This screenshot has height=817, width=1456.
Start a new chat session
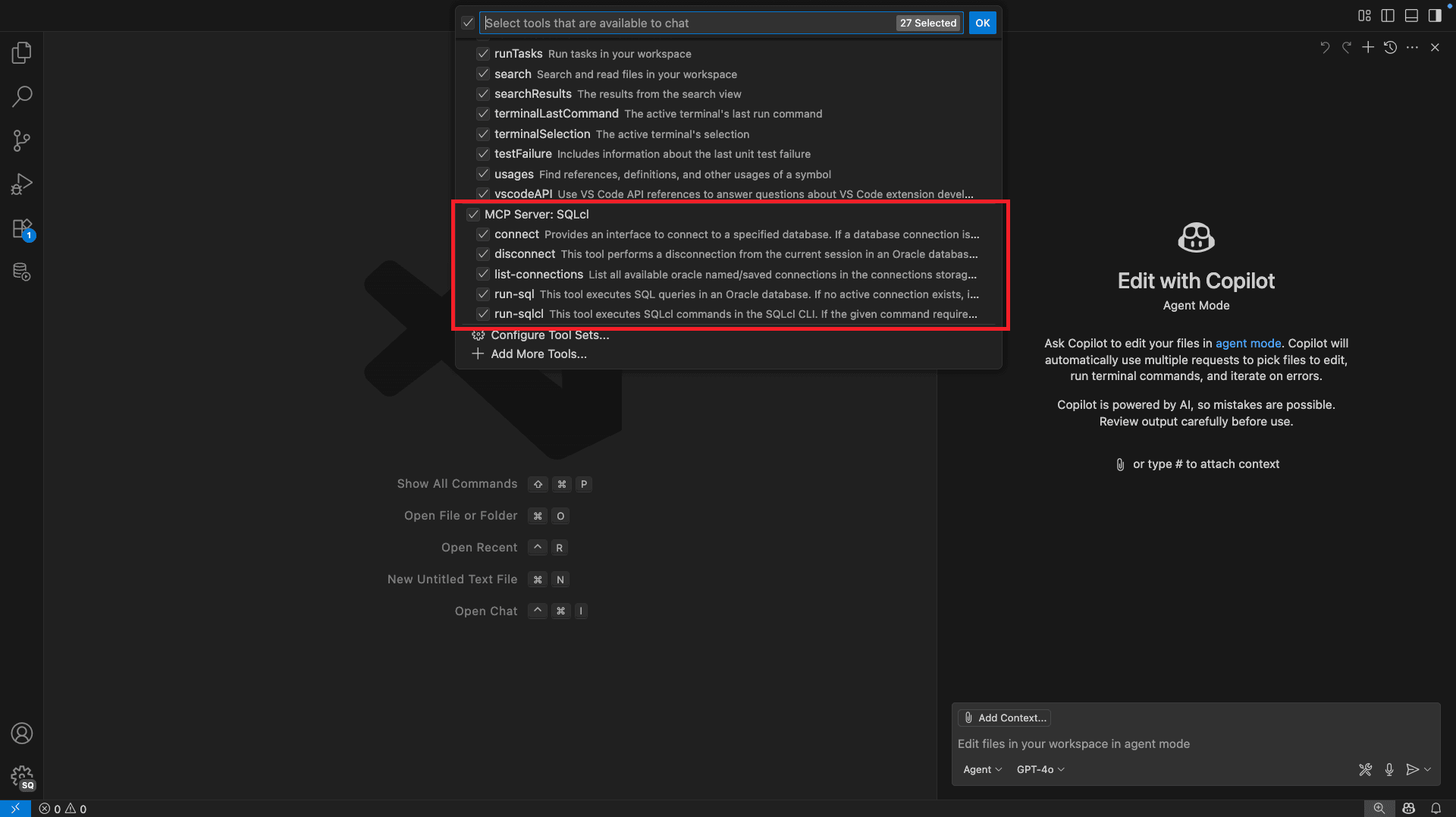click(1368, 47)
